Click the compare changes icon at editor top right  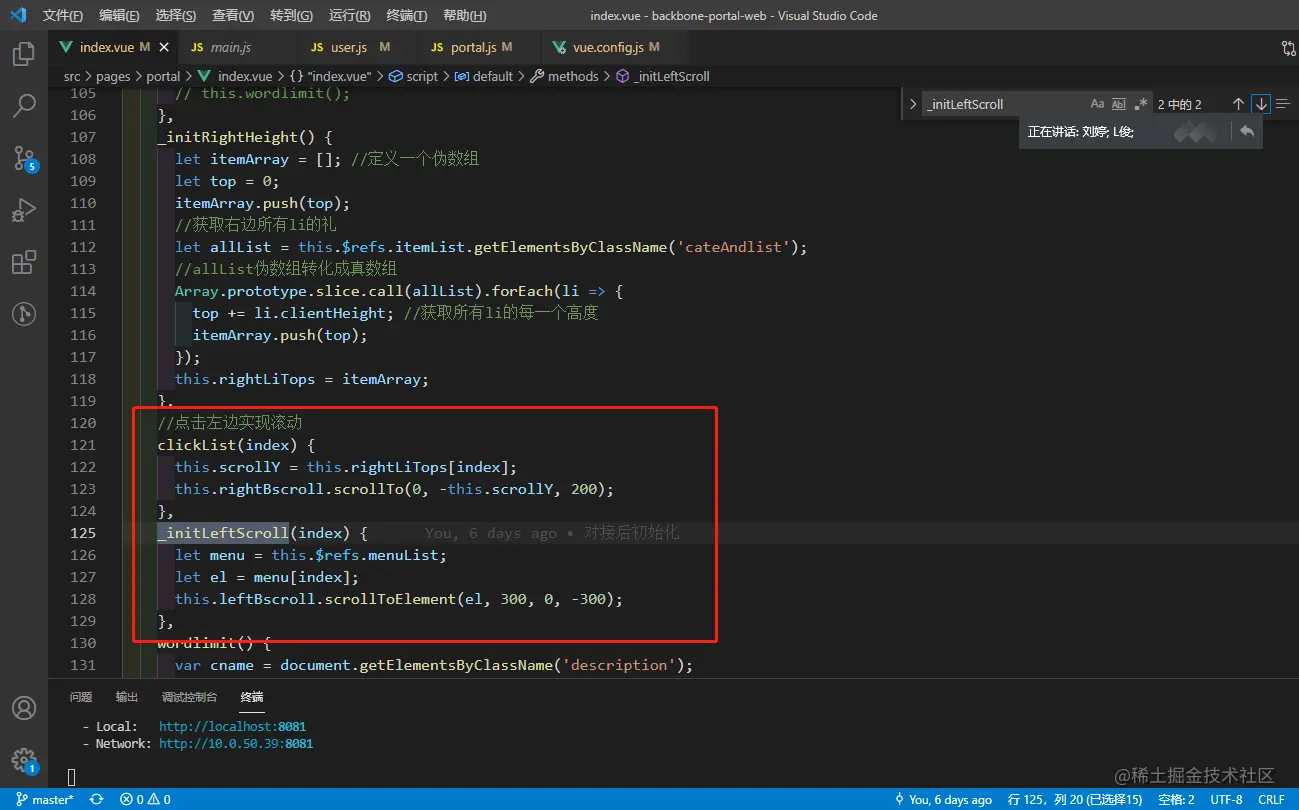(1289, 48)
